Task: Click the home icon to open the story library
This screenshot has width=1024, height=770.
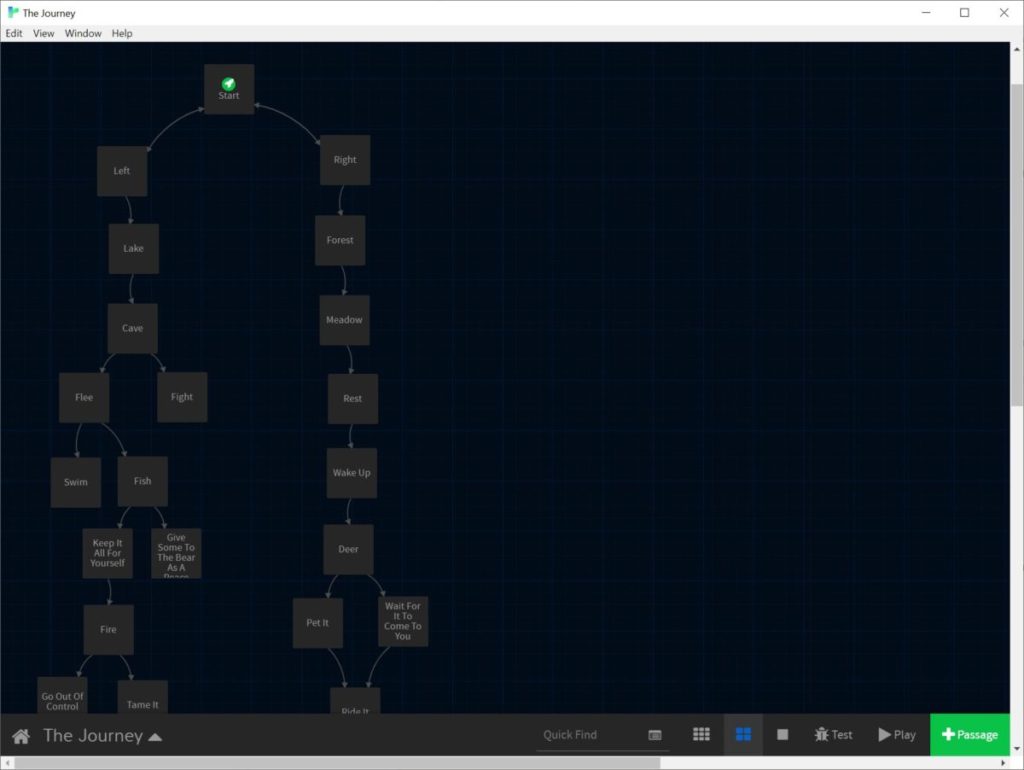Action: coord(20,736)
